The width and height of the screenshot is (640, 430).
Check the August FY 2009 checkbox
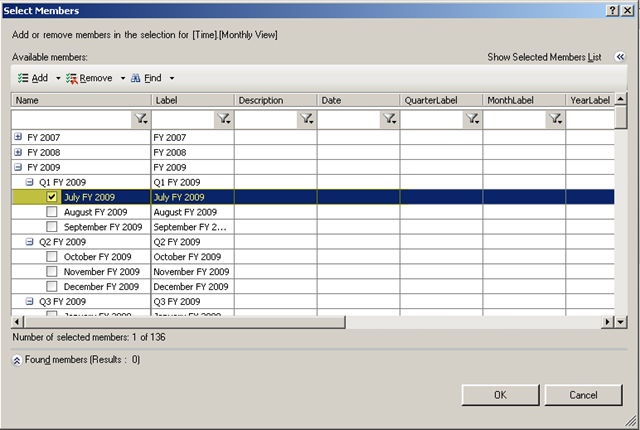tap(51, 212)
